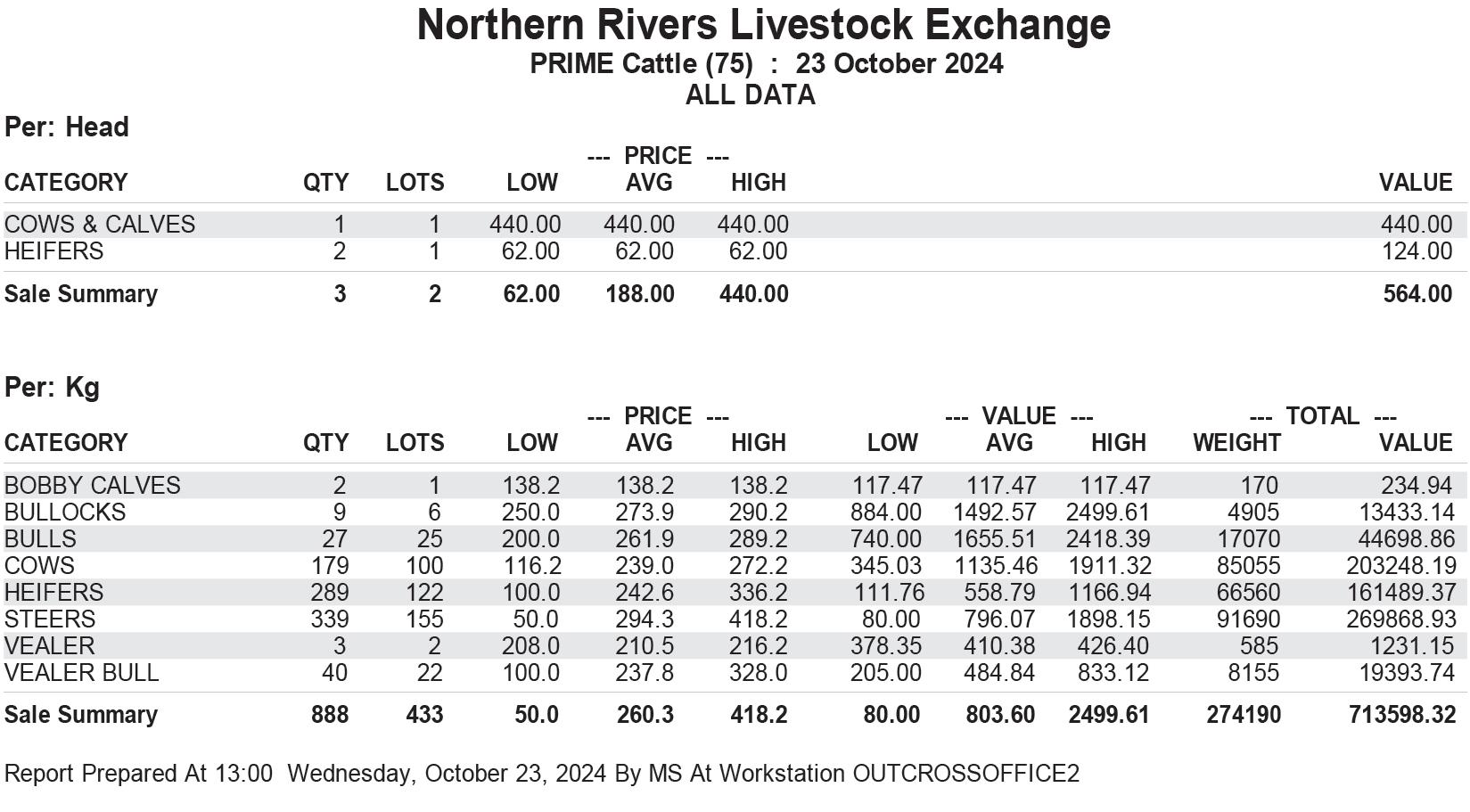The image size is (1470, 812).
Task: Click the Per: Kg section heading
Action: (x=52, y=388)
